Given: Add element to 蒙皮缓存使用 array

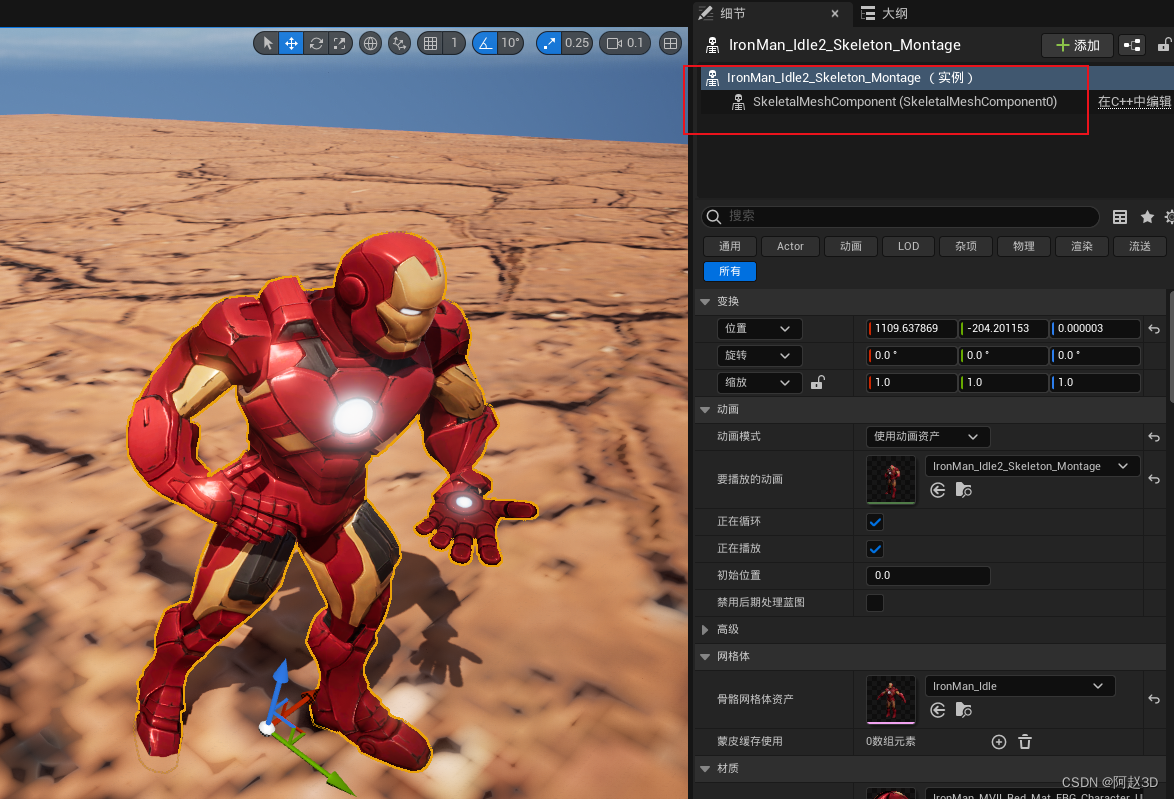Looking at the screenshot, I should point(999,742).
